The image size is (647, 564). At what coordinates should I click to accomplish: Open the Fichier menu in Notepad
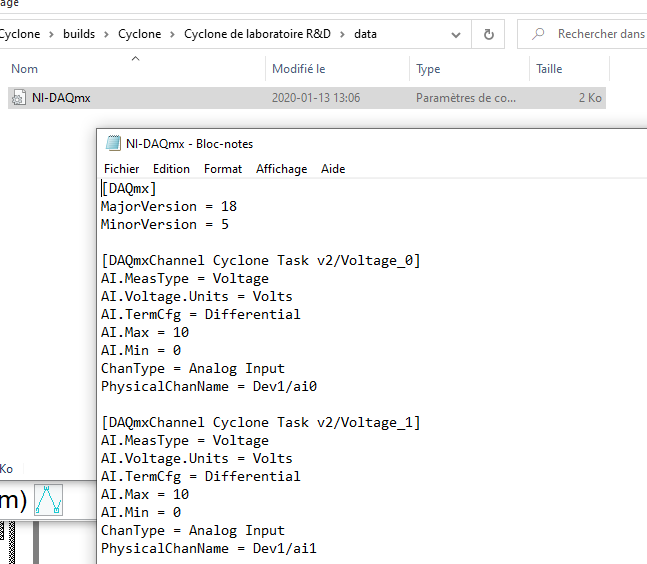pyautogui.click(x=121, y=169)
